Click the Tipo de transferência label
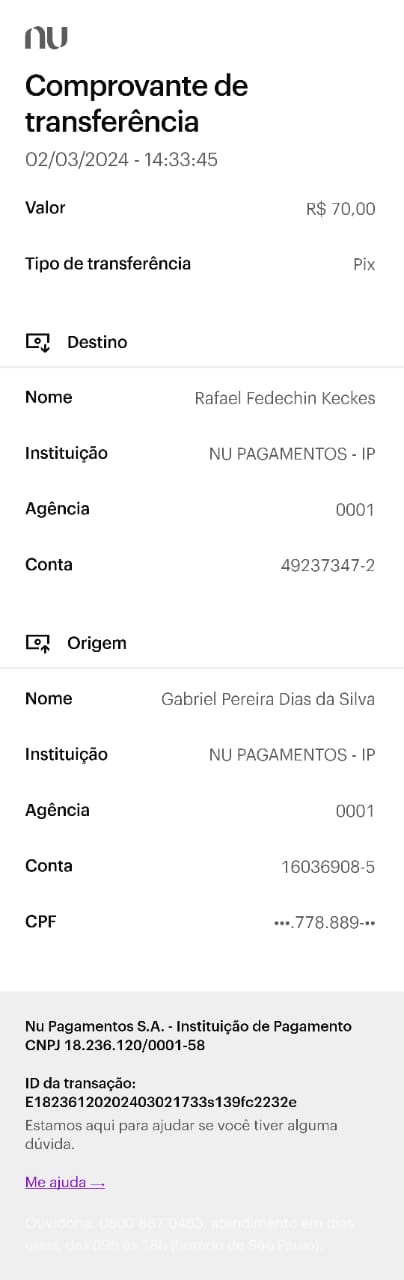This screenshot has width=404, height=1280. 108,264
